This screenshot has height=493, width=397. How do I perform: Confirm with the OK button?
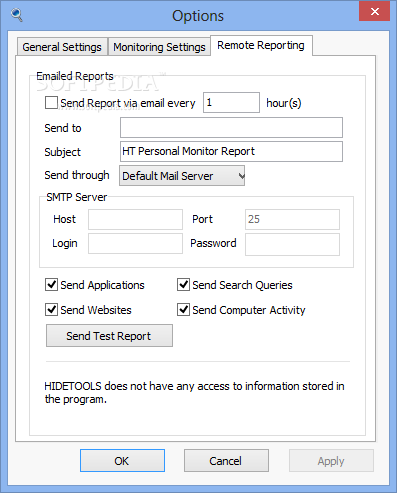(122, 461)
